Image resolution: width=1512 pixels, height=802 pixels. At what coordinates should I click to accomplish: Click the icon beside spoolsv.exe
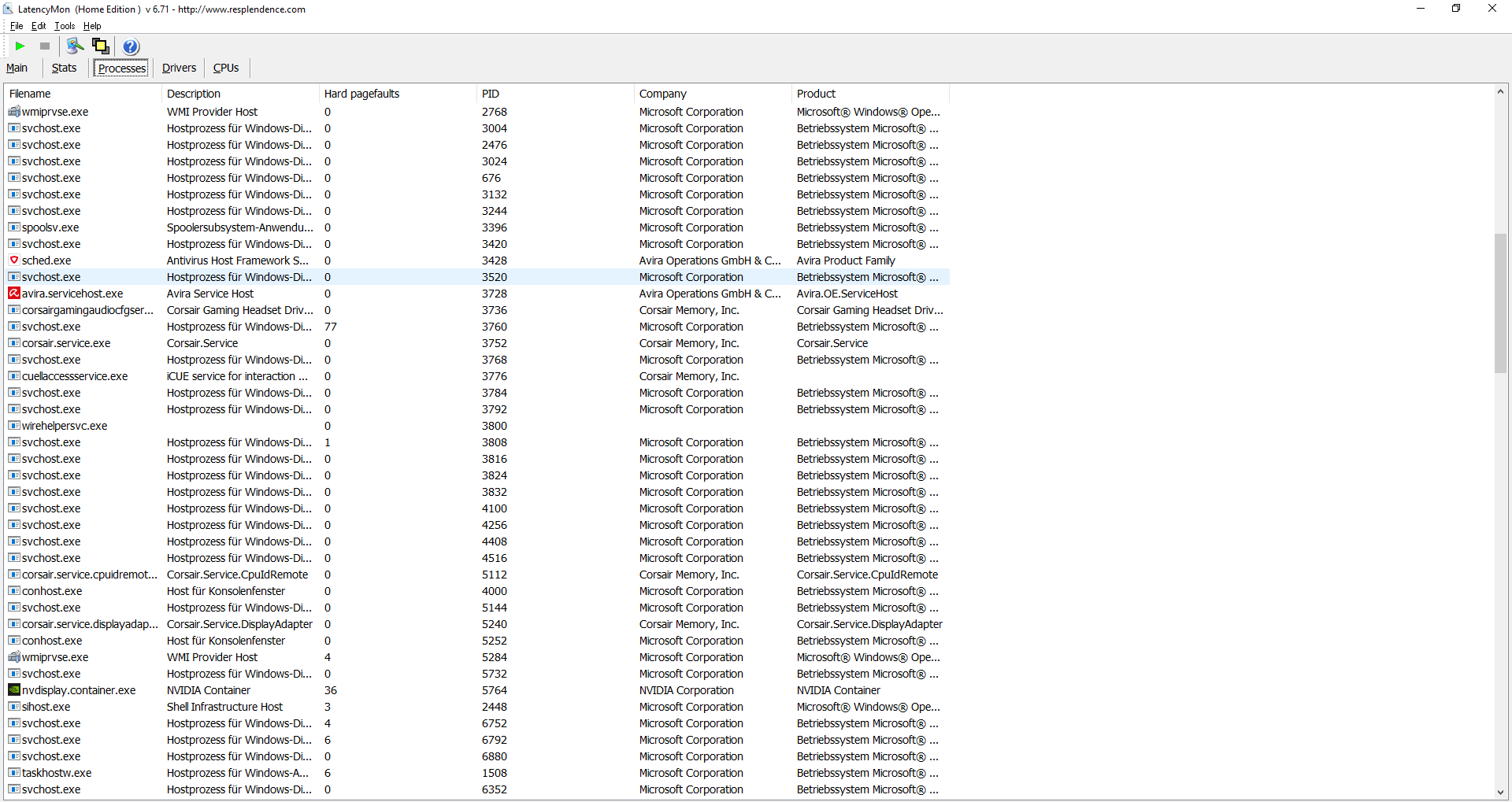coord(14,227)
